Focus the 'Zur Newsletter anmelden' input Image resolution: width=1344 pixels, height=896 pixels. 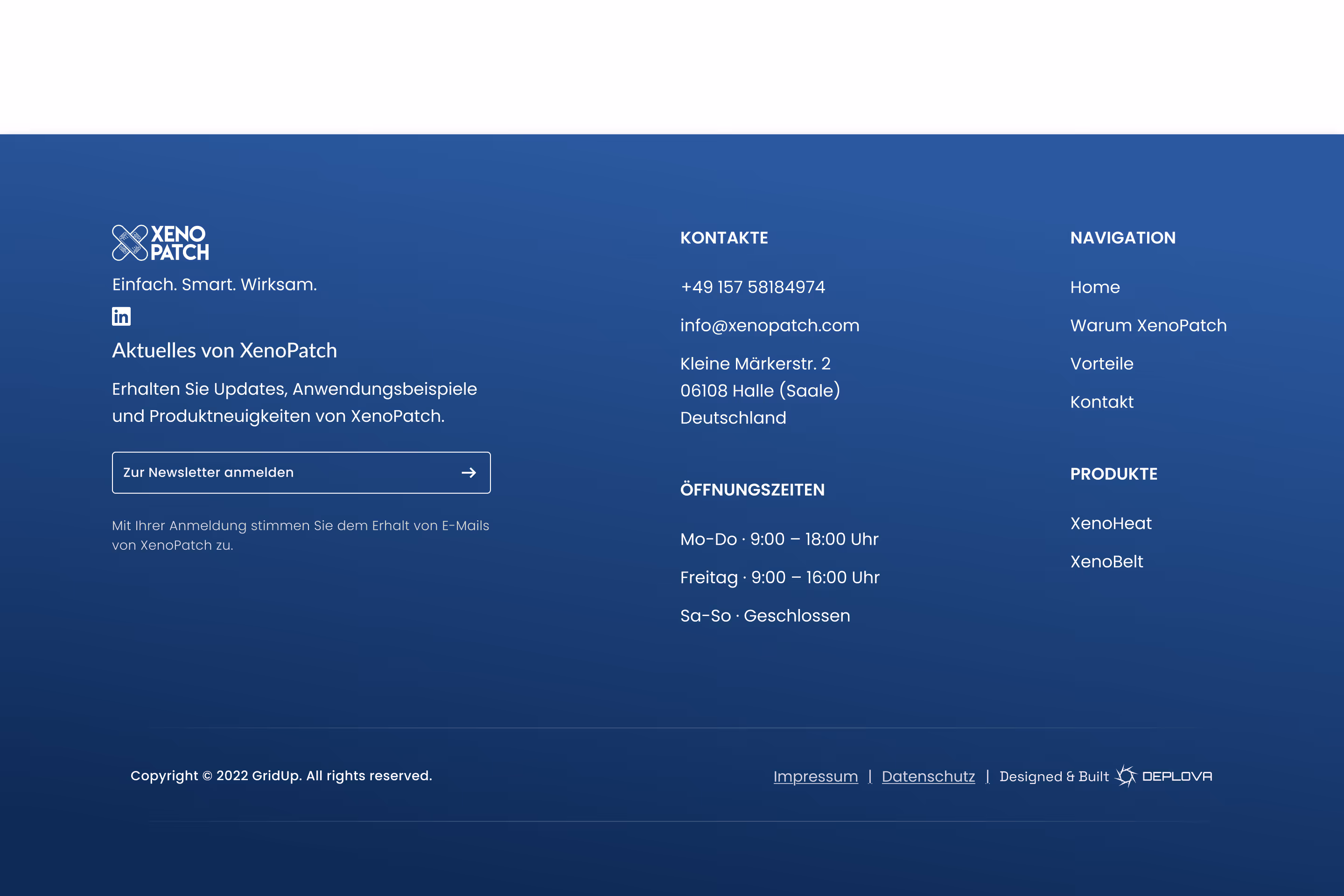tap(301, 473)
